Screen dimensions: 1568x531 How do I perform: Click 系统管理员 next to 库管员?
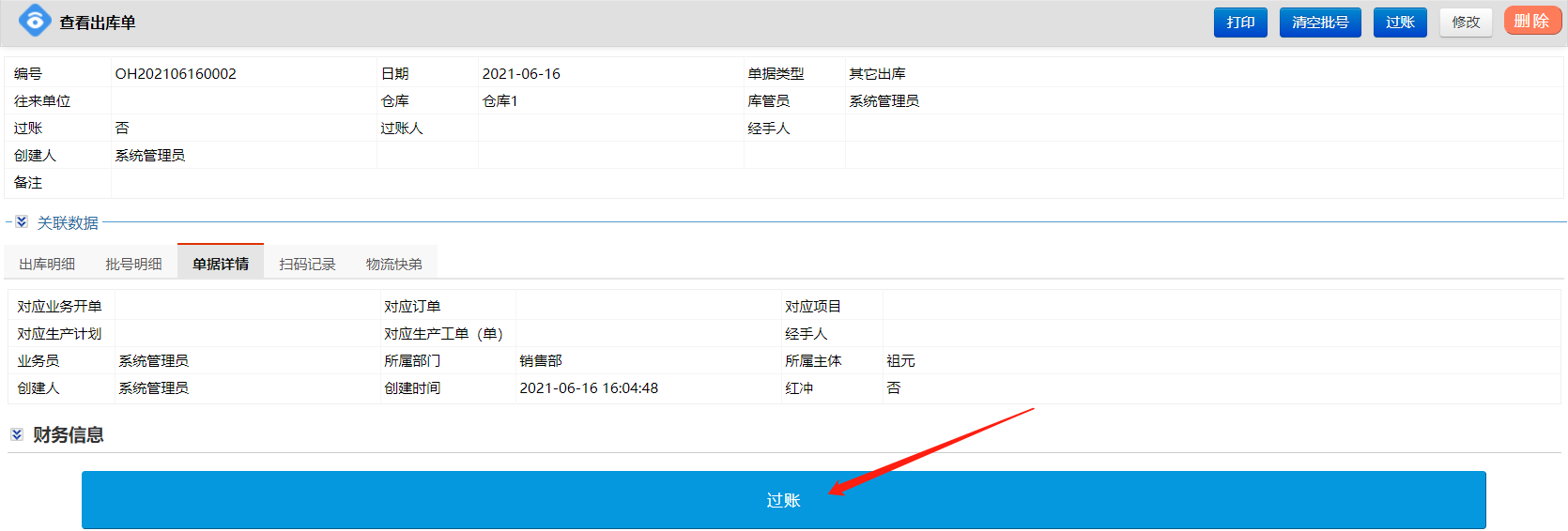[884, 100]
